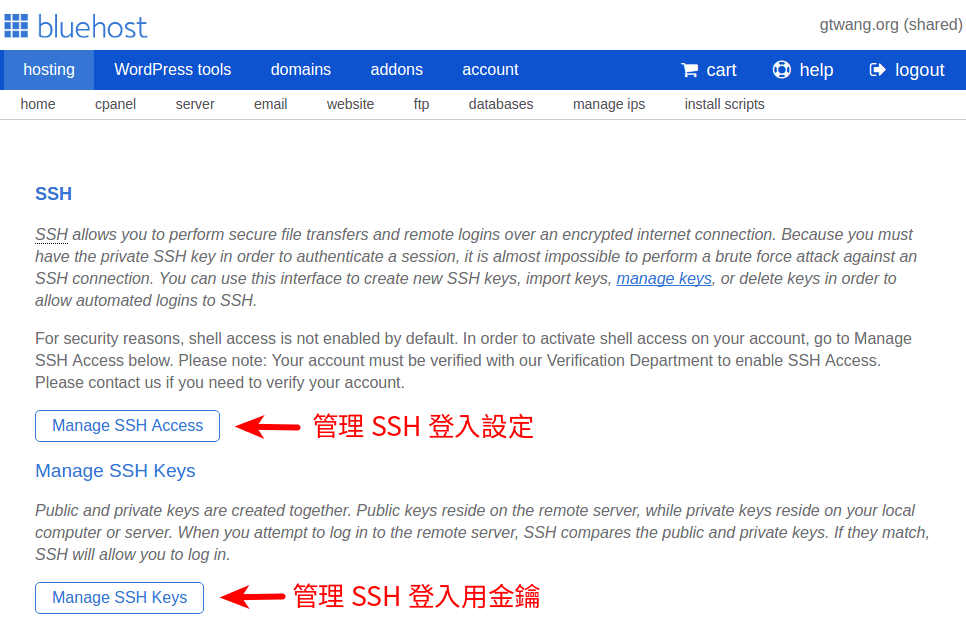
Task: Open the shopping cart icon
Action: tap(690, 70)
